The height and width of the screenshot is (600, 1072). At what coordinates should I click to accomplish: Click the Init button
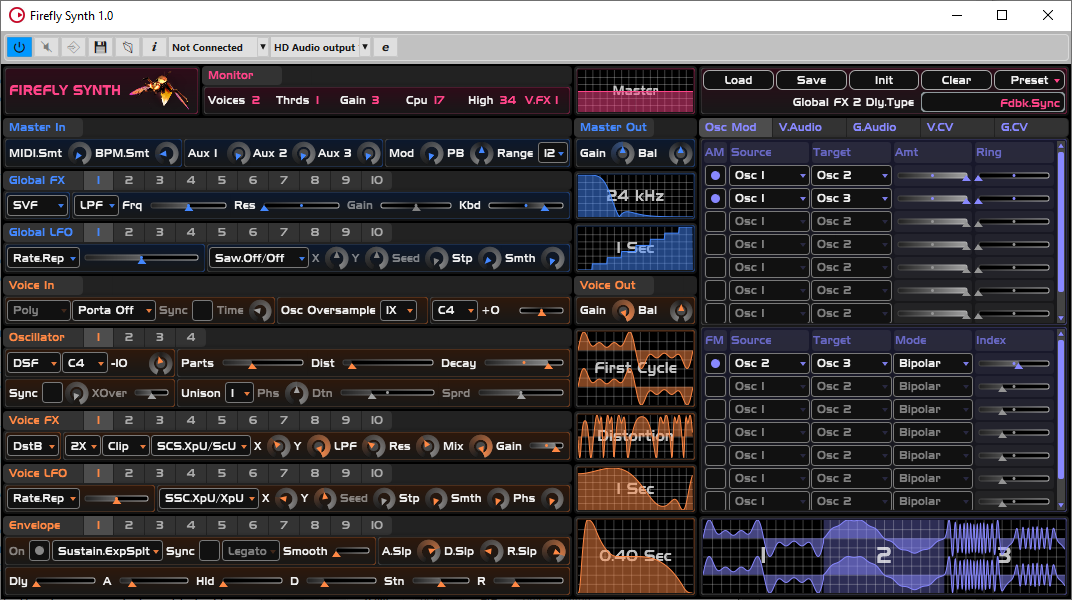884,81
